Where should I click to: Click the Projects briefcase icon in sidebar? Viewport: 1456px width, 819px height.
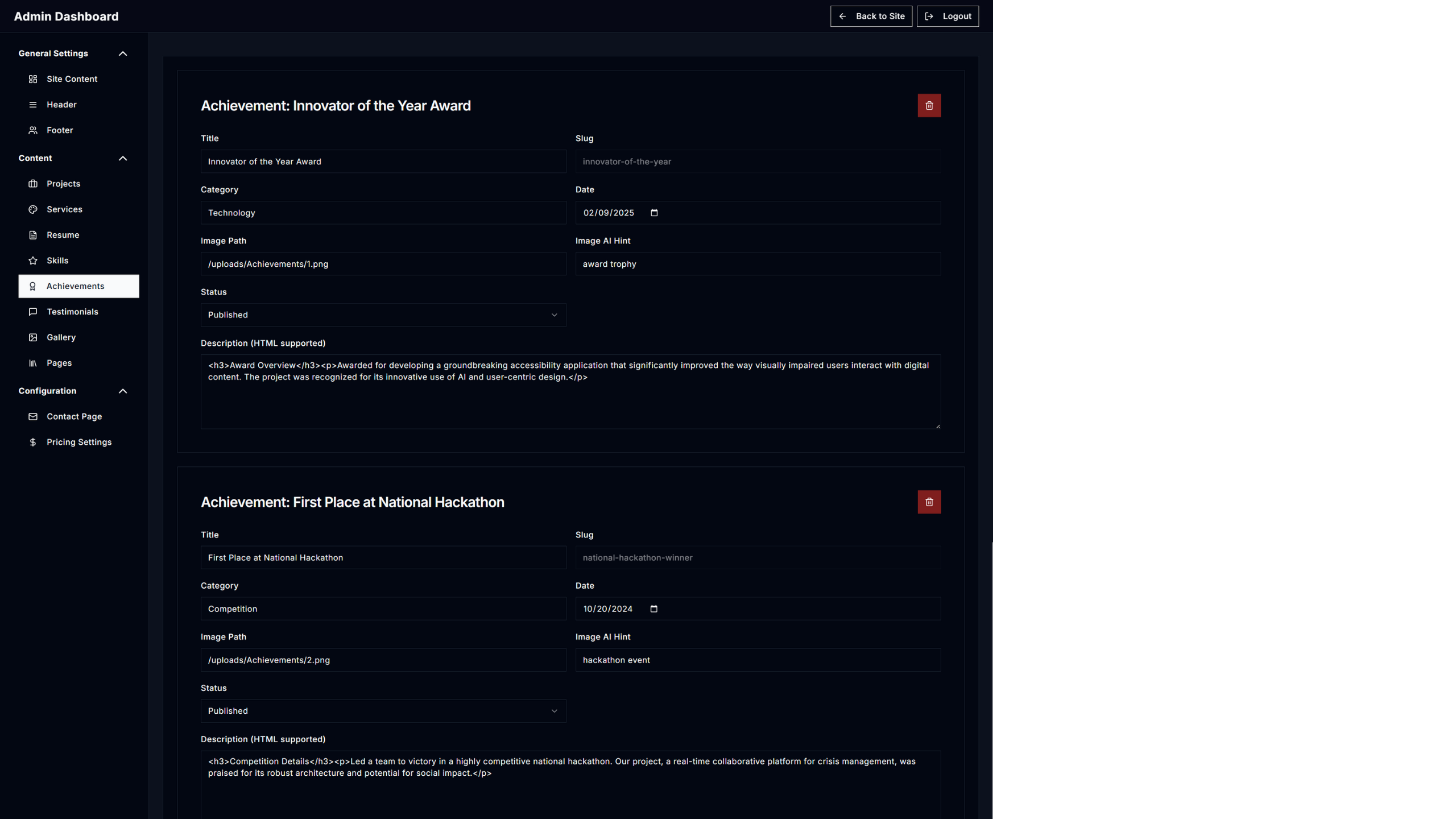pos(33,184)
